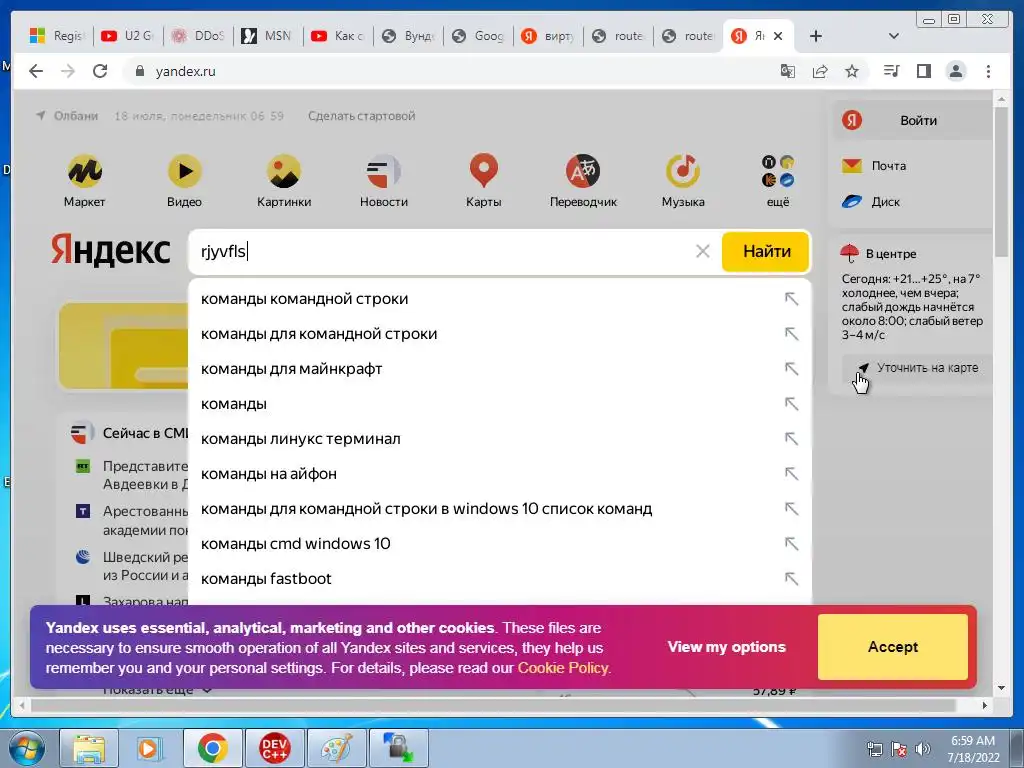Open the media control playlist icon
The height and width of the screenshot is (768, 1024).
pyautogui.click(x=891, y=71)
